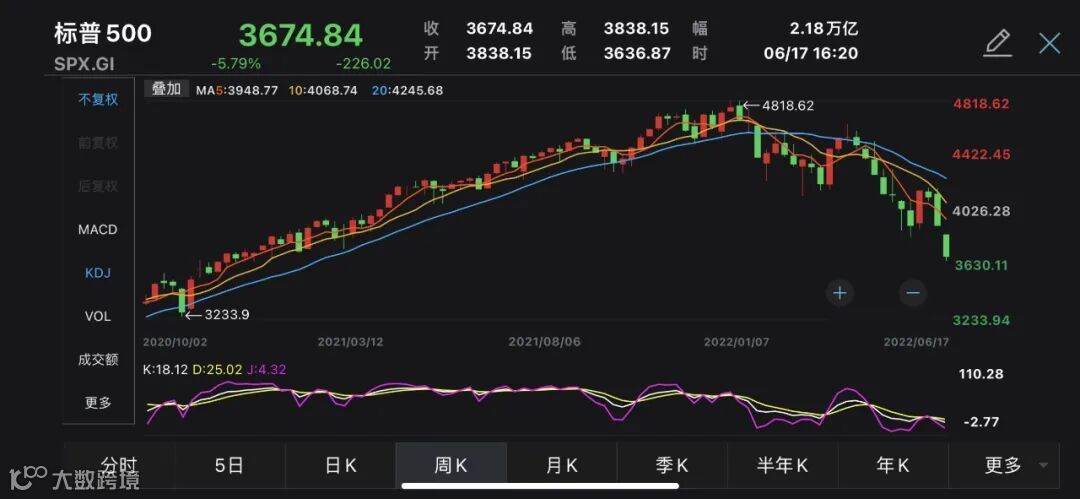This screenshot has height=499, width=1080.
Task: Switch to 日K tab
Action: click(x=340, y=466)
